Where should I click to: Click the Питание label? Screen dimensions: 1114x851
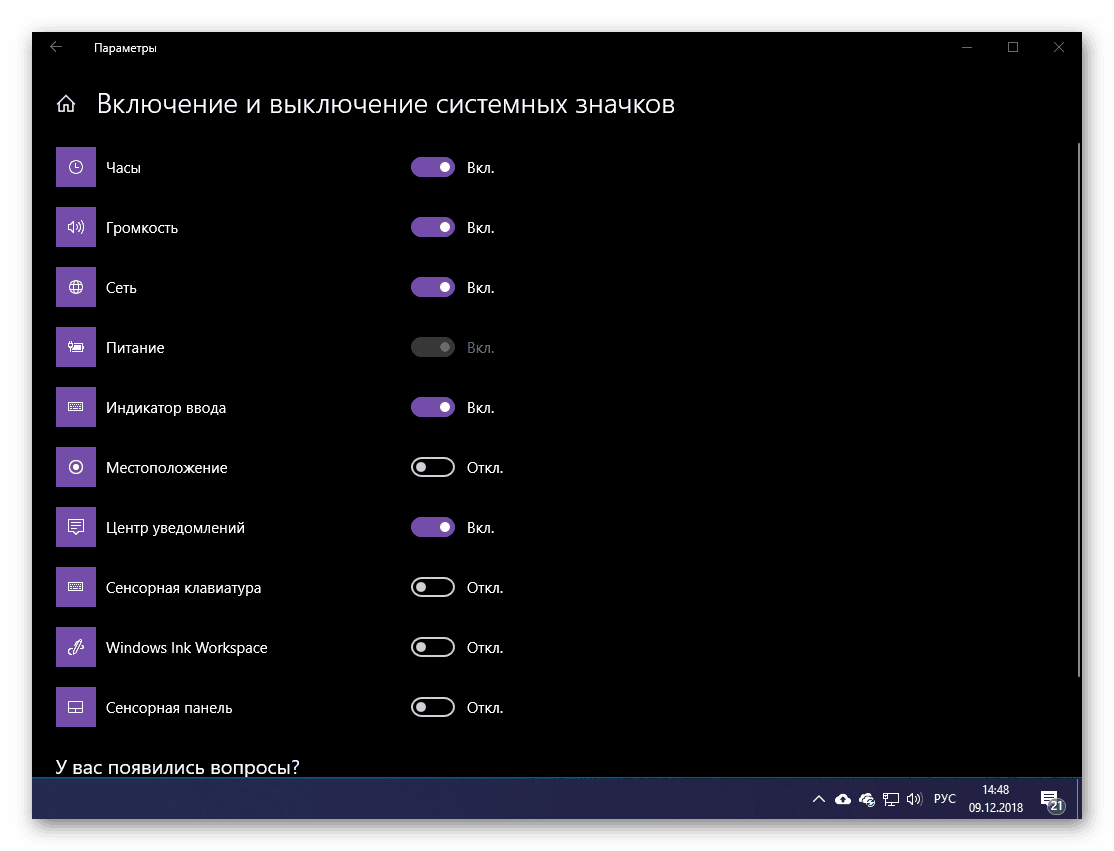(x=135, y=348)
